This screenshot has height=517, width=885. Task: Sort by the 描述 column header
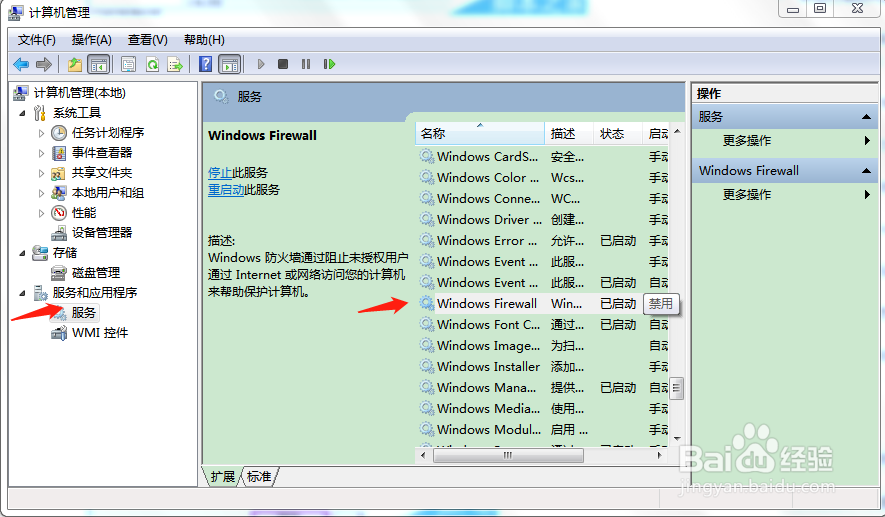click(569, 134)
